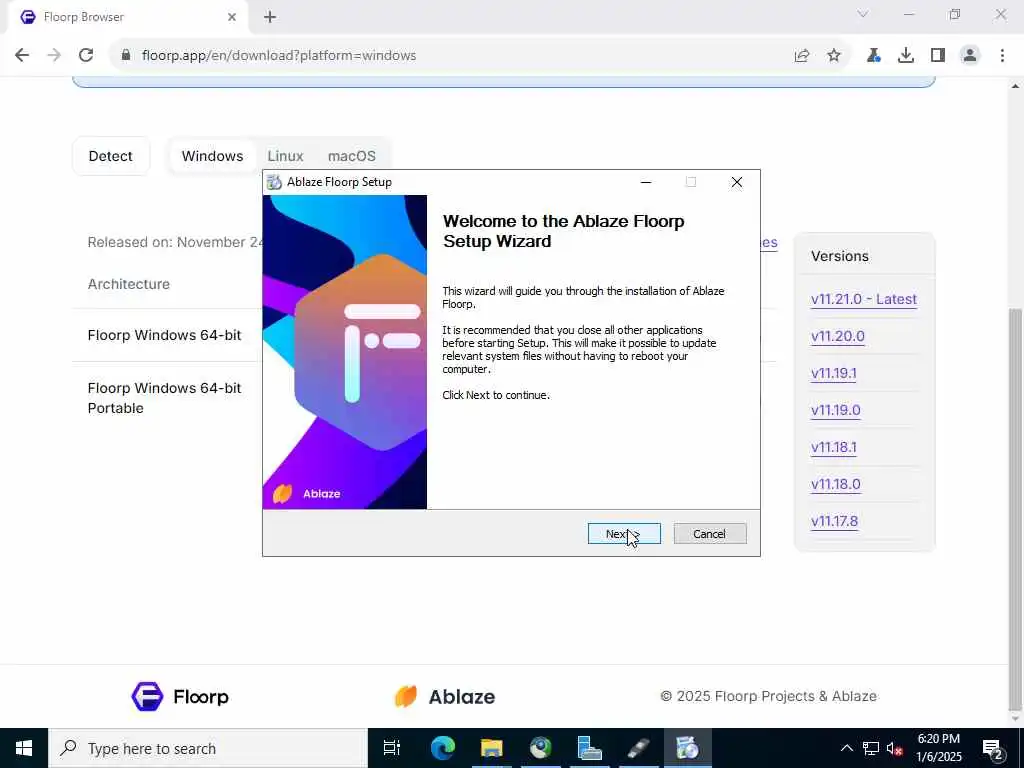
Task: Open the labs flask extension icon
Action: click(x=873, y=56)
